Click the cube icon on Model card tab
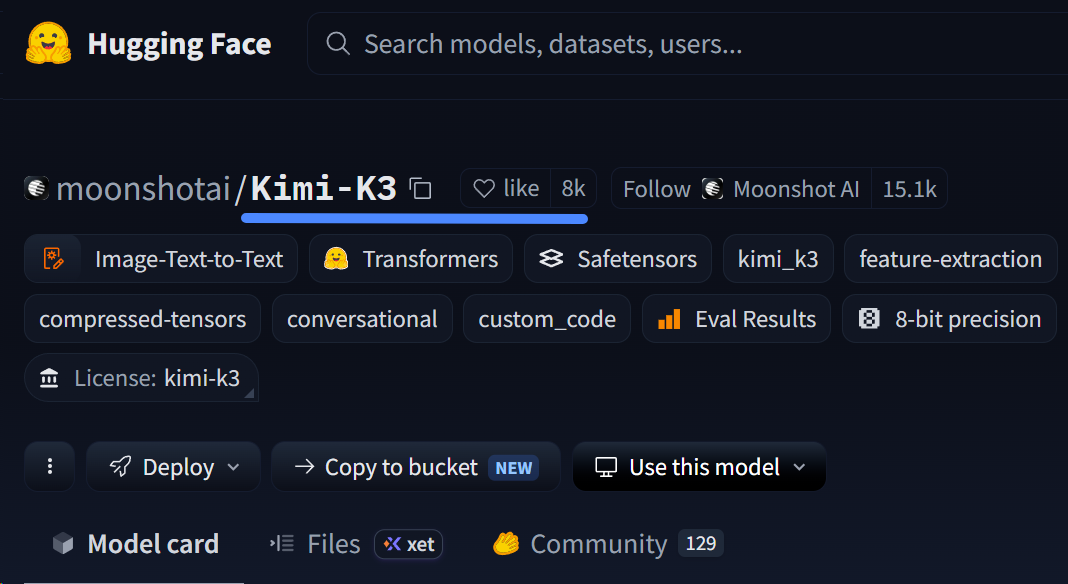 63,544
